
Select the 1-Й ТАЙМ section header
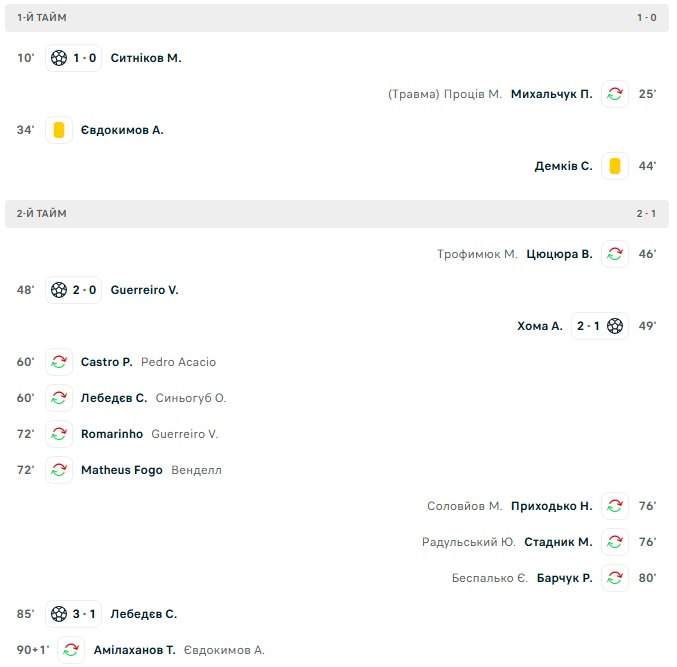pos(42,18)
